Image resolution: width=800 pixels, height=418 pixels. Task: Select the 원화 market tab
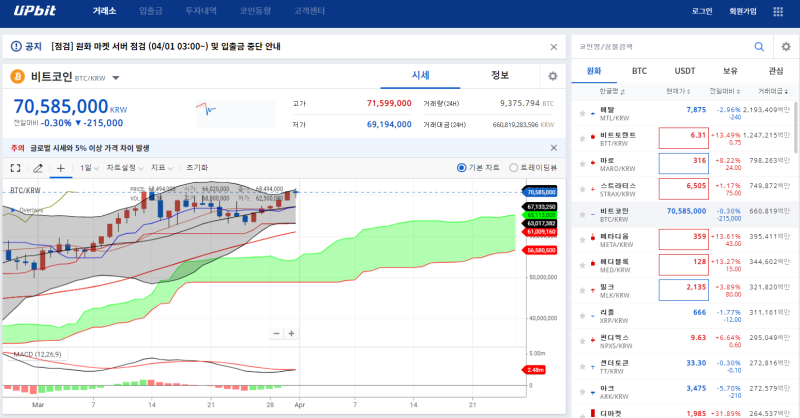click(594, 71)
